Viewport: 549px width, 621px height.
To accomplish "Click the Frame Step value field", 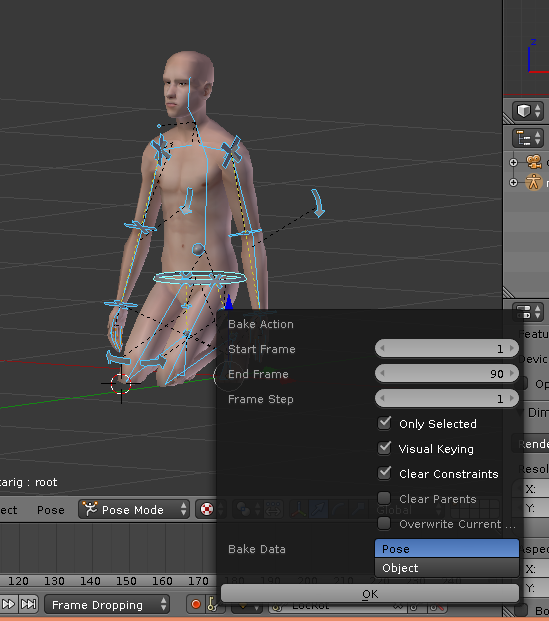I will click(x=447, y=398).
